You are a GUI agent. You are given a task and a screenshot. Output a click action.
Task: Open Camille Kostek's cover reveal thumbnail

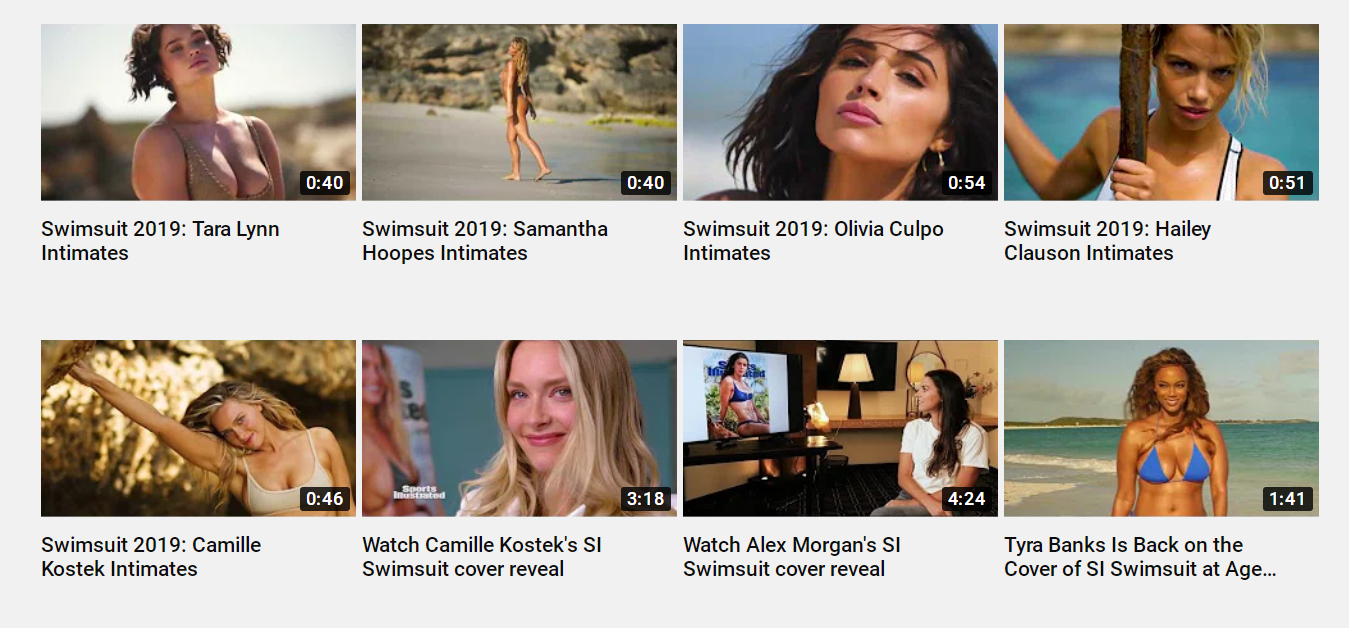[x=519, y=428]
